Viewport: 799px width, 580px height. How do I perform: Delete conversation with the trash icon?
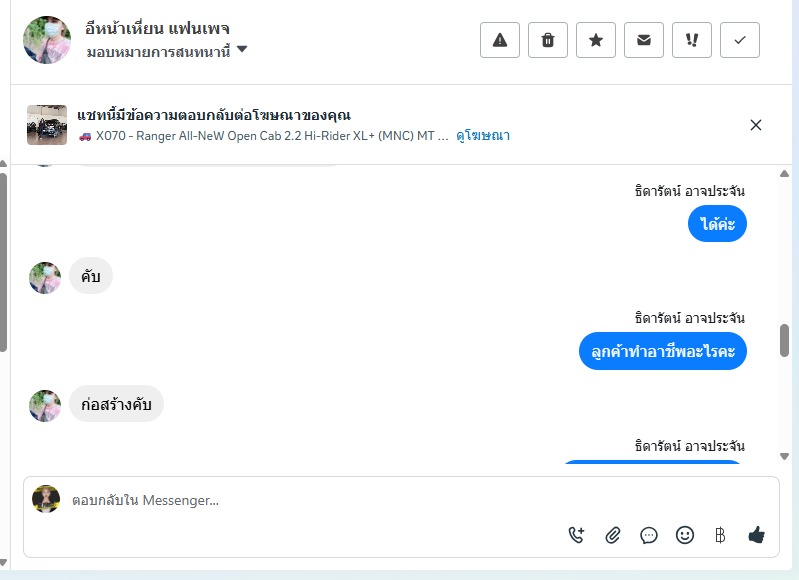tap(548, 40)
